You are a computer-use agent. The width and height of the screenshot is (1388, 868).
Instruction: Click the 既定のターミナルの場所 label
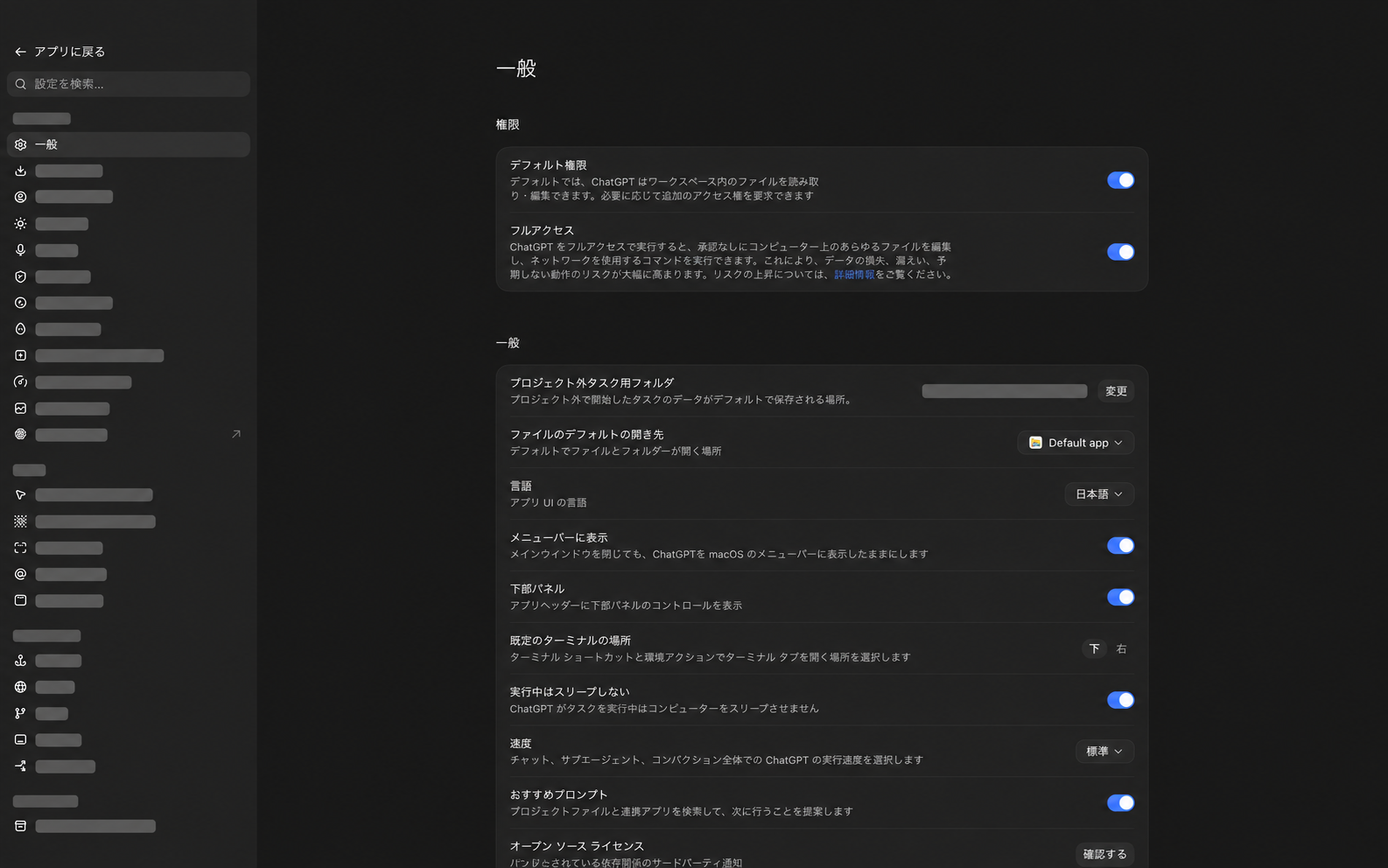[x=571, y=640]
